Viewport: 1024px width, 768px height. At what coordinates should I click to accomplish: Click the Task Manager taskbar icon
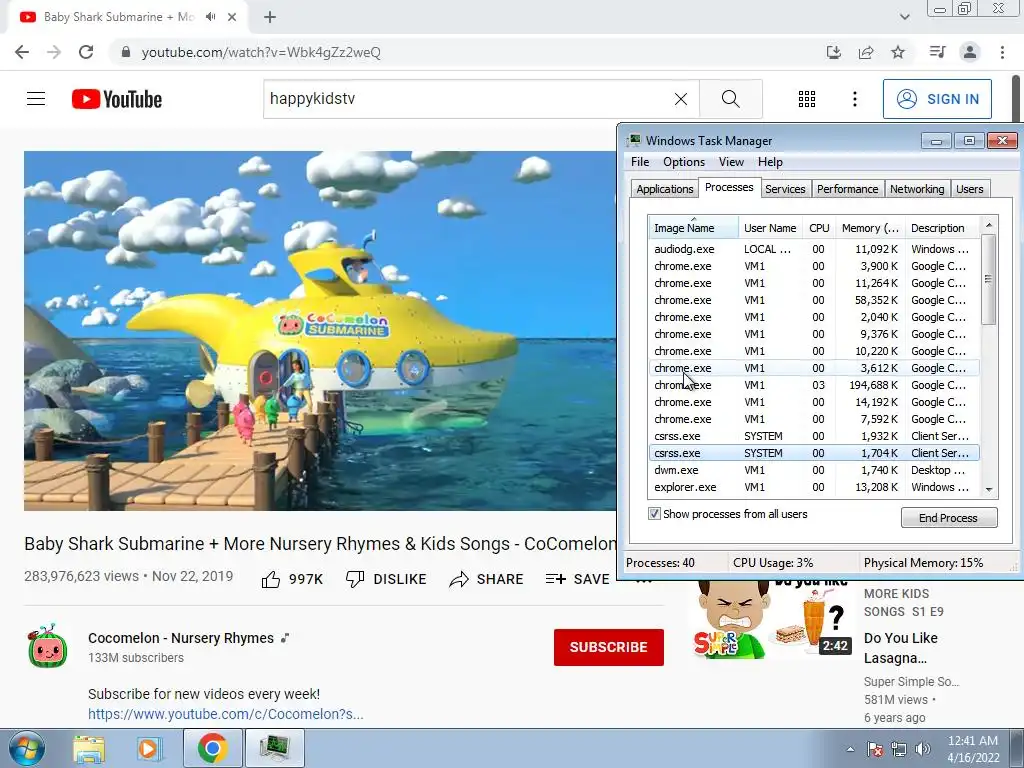coord(274,748)
